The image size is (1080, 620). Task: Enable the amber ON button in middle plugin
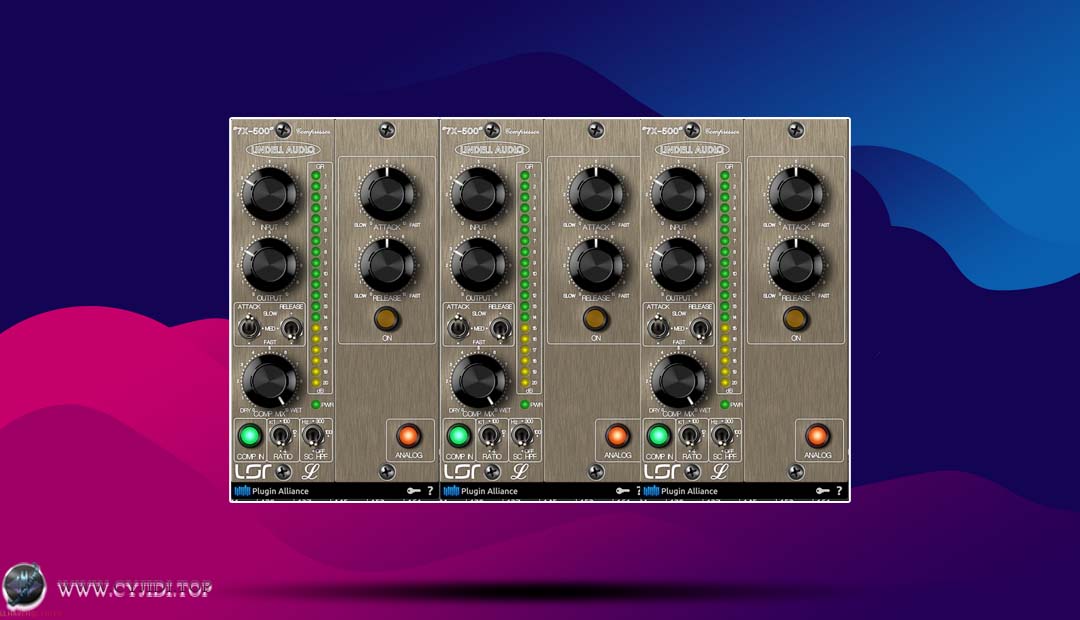pos(595,318)
